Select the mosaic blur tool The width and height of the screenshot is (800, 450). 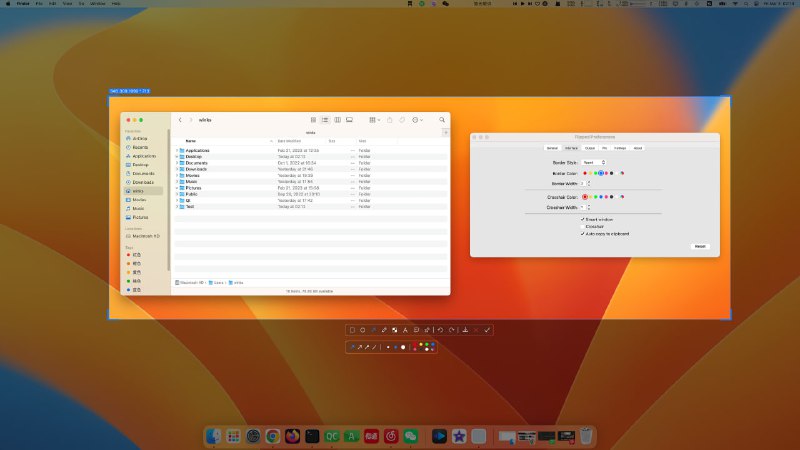tap(394, 330)
